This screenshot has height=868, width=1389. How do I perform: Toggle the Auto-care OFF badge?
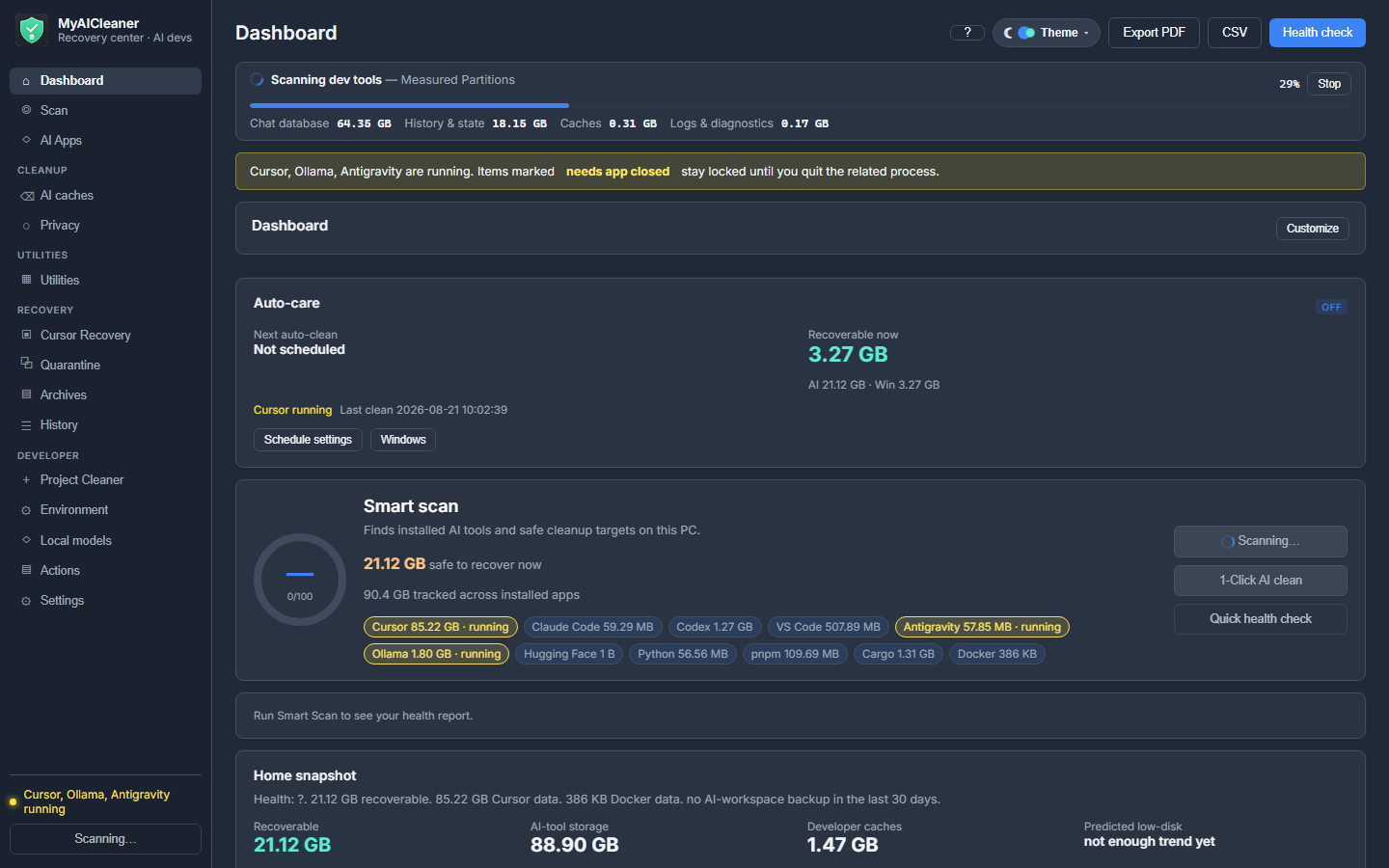[x=1331, y=307]
